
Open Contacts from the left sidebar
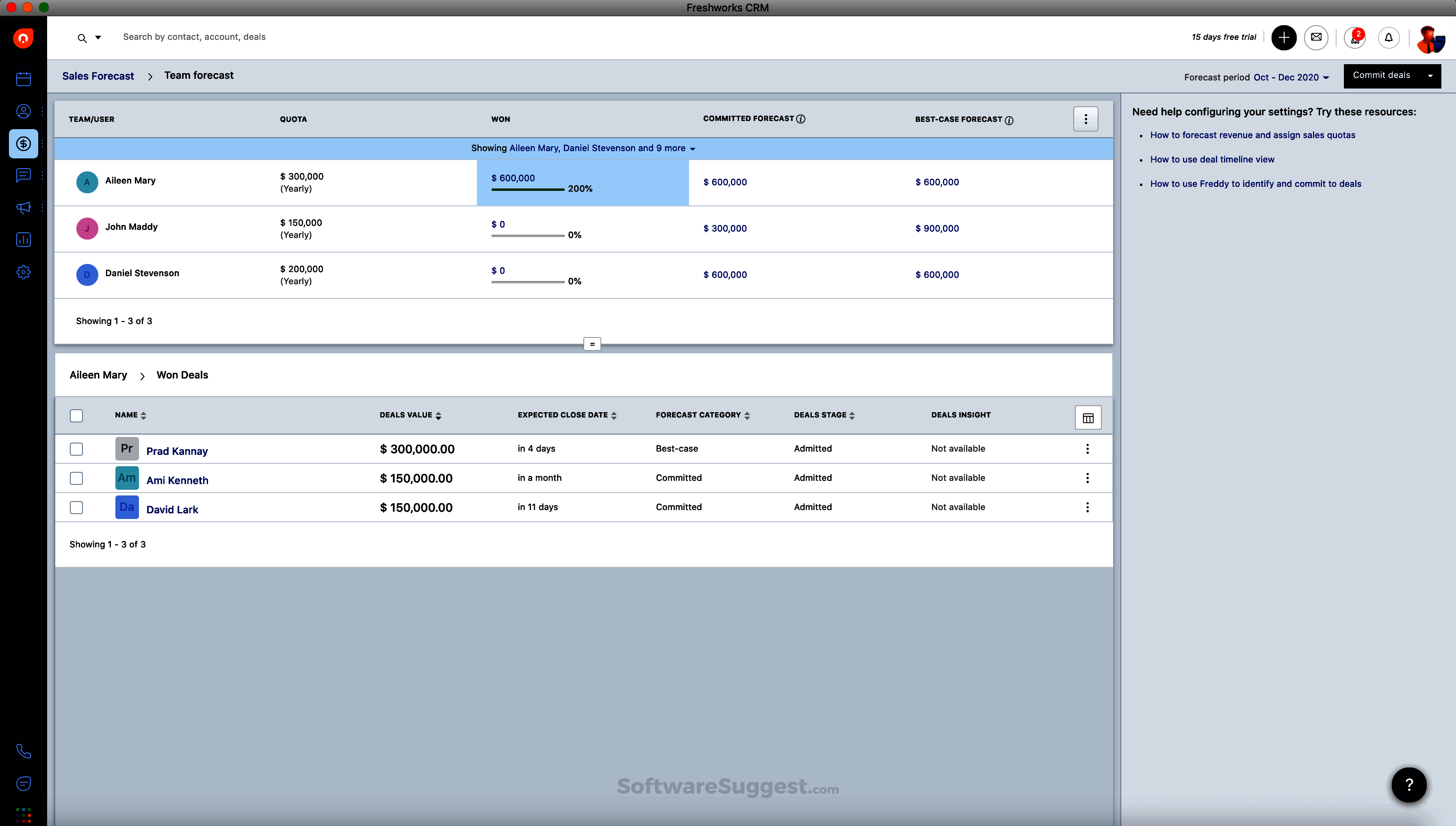coord(23,111)
